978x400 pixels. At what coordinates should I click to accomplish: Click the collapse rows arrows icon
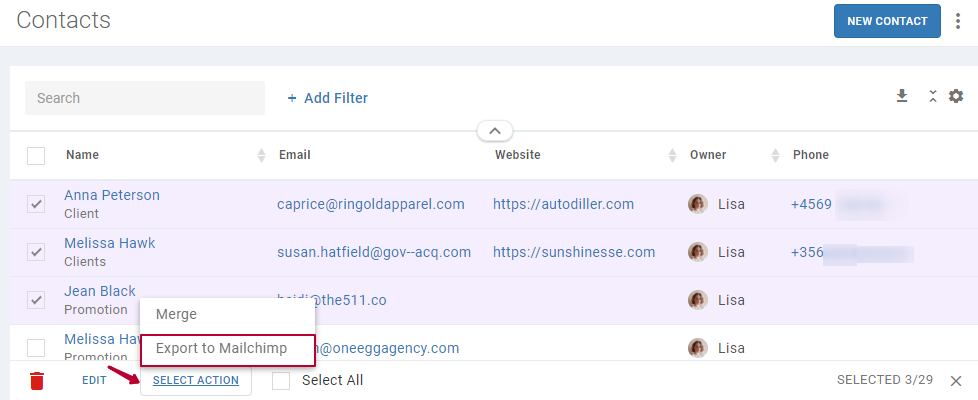pos(932,96)
